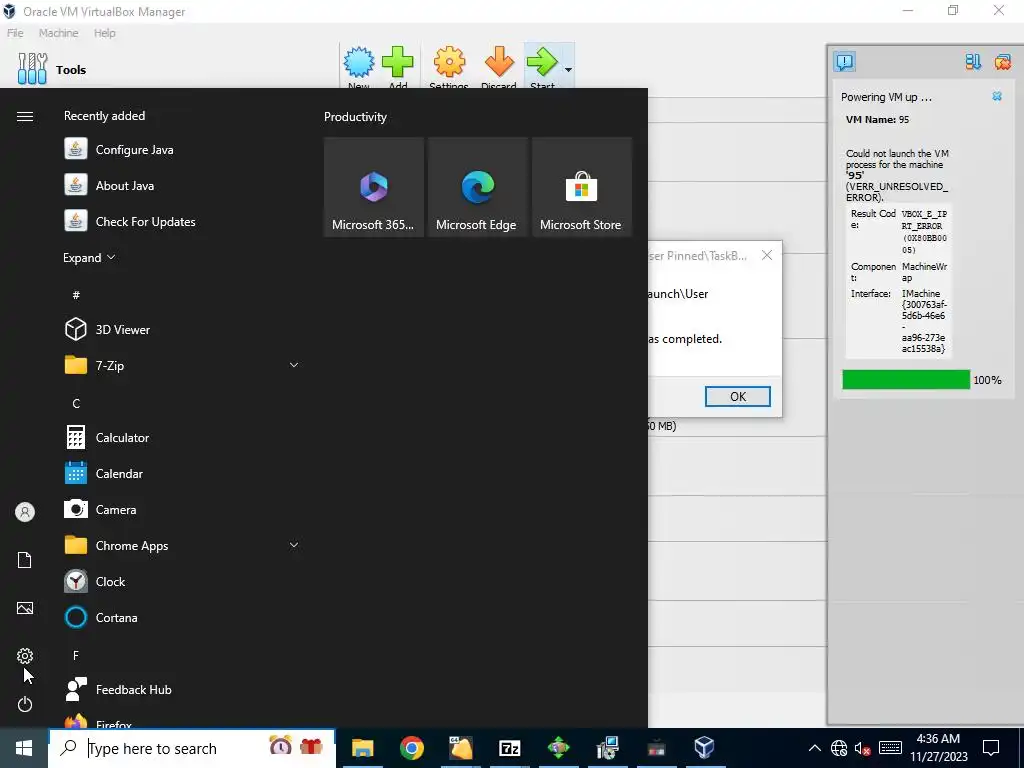Image resolution: width=1024 pixels, height=768 pixels.
Task: Click the C letter header
Action: [76, 404]
